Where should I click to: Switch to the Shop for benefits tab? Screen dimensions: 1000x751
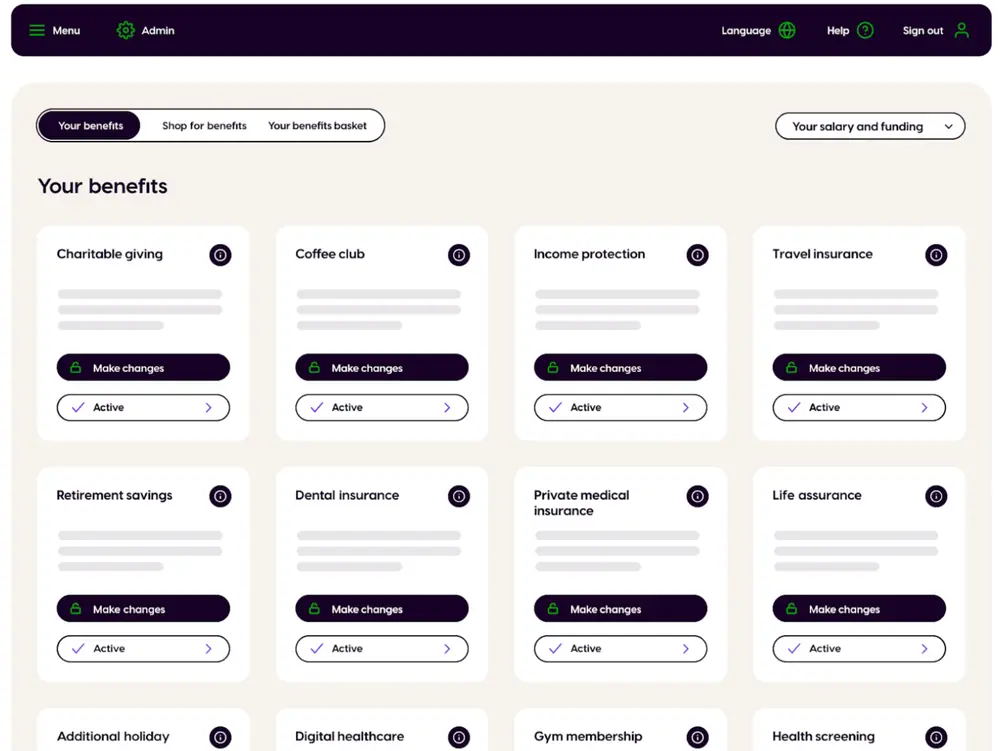(x=204, y=126)
